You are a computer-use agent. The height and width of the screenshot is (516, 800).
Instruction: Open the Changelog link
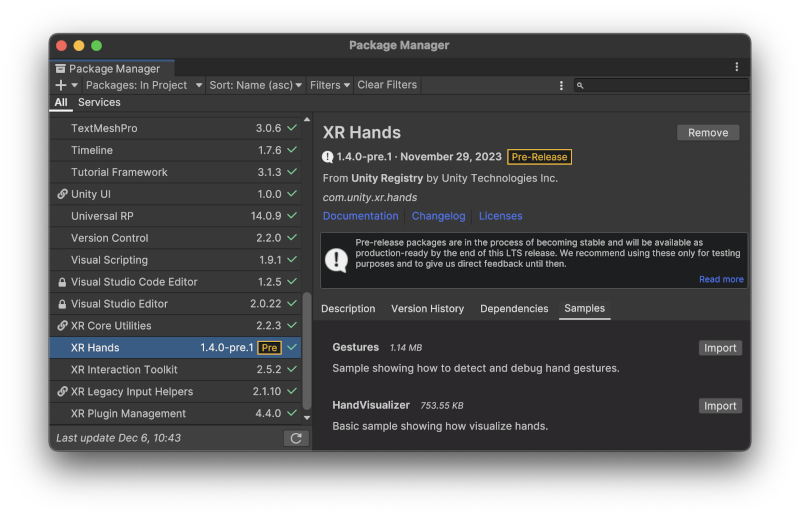click(x=438, y=216)
